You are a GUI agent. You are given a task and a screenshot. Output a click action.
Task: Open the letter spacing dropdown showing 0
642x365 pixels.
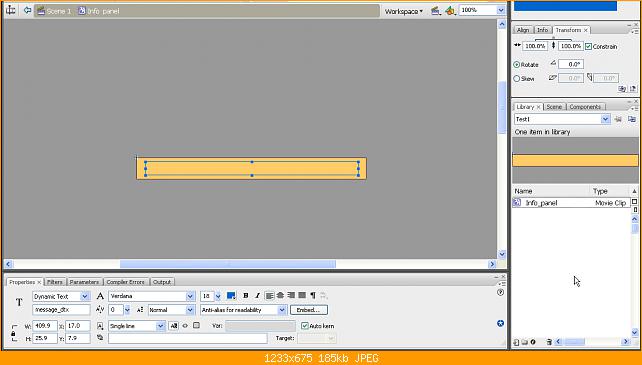click(x=127, y=310)
